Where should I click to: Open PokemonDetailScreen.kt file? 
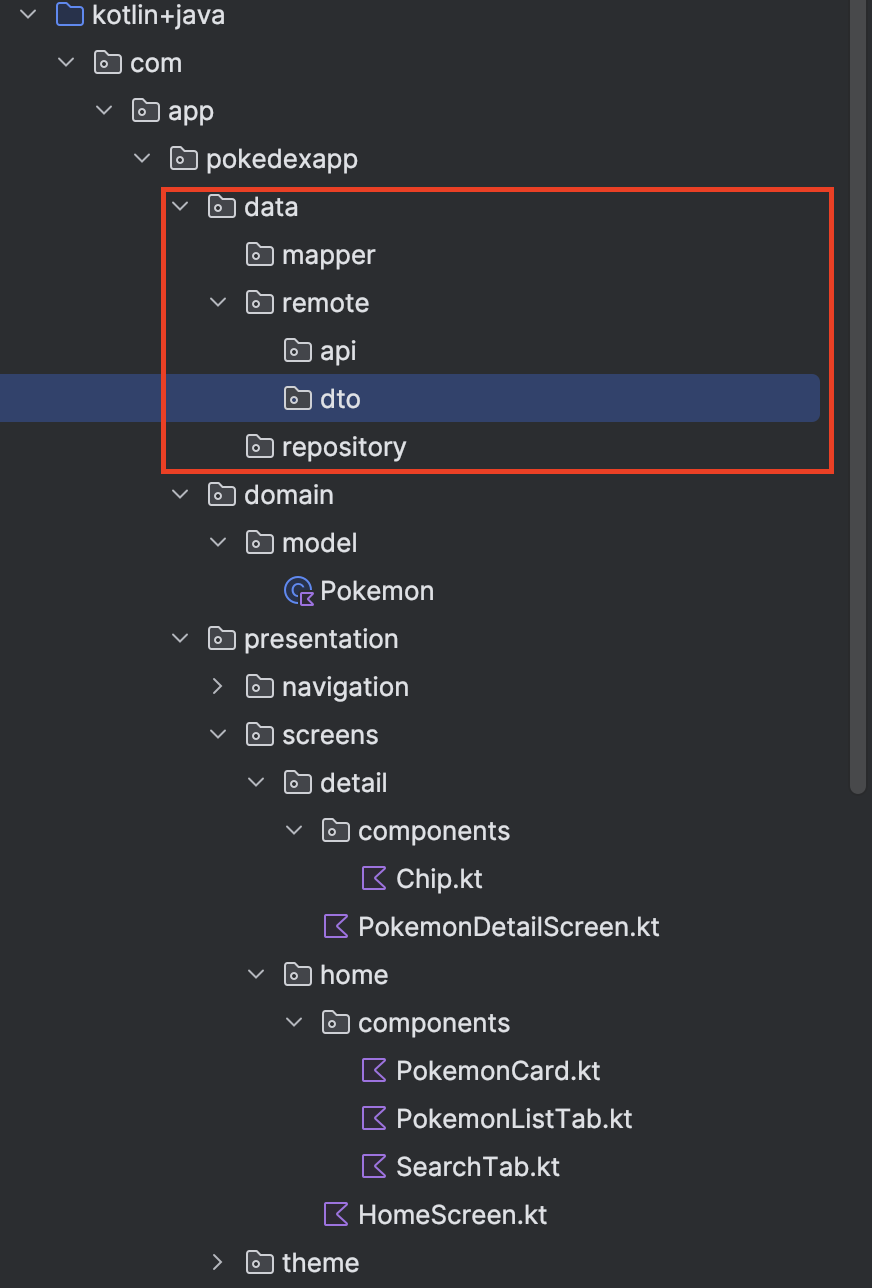508,927
